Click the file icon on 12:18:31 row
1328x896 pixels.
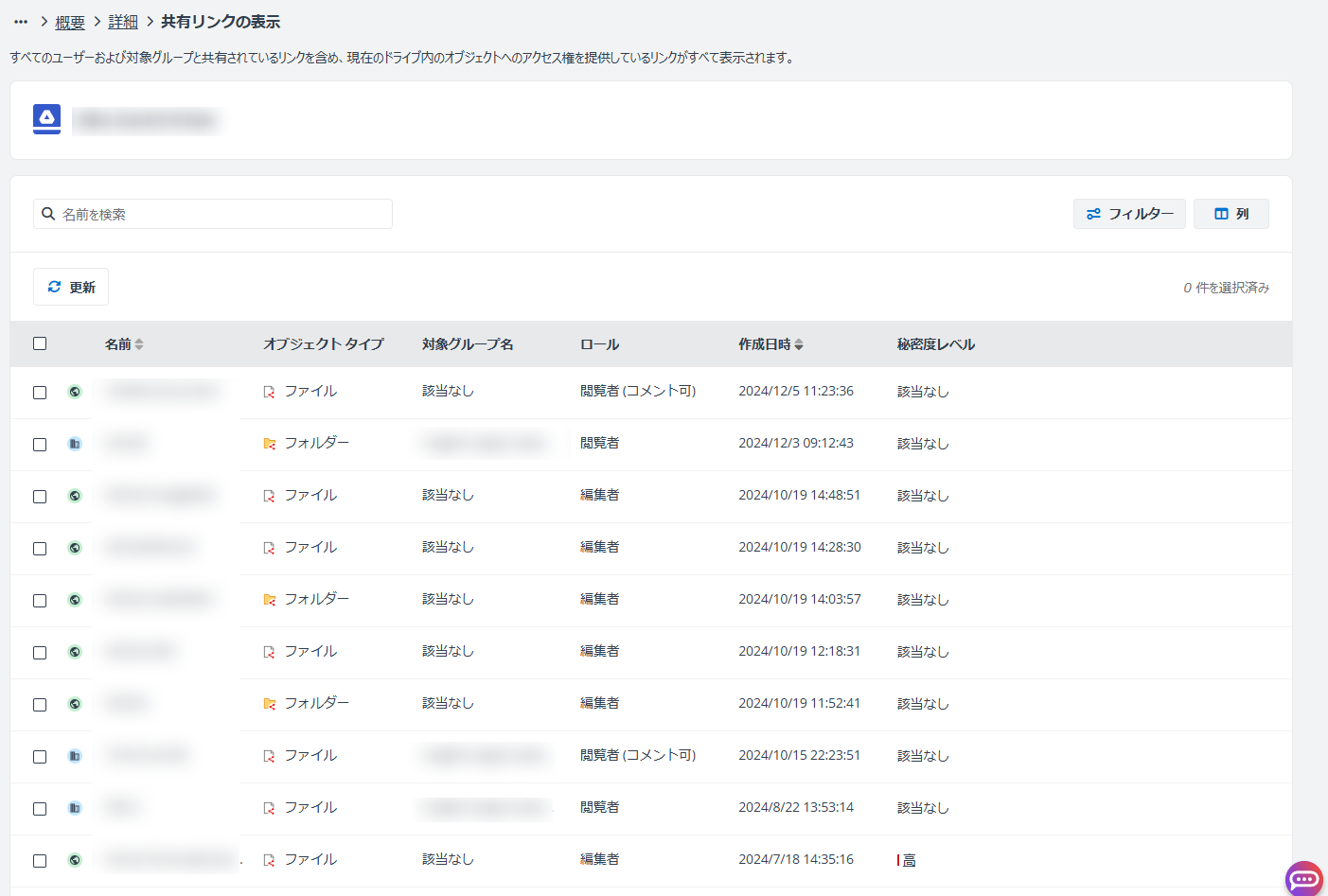click(270, 652)
